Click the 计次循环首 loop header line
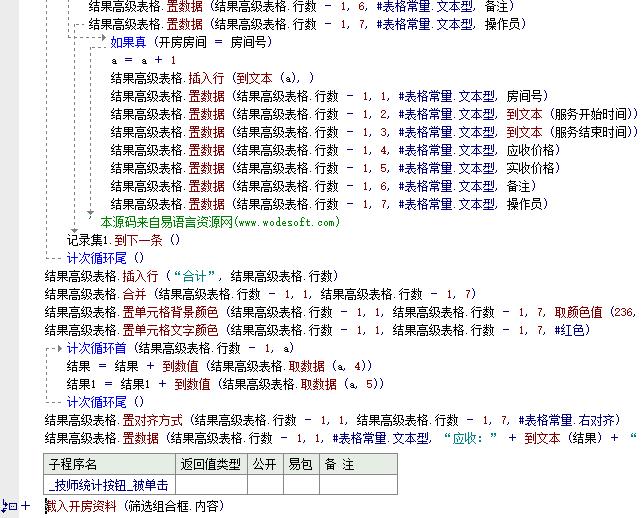The width and height of the screenshot is (643, 518). (180, 348)
